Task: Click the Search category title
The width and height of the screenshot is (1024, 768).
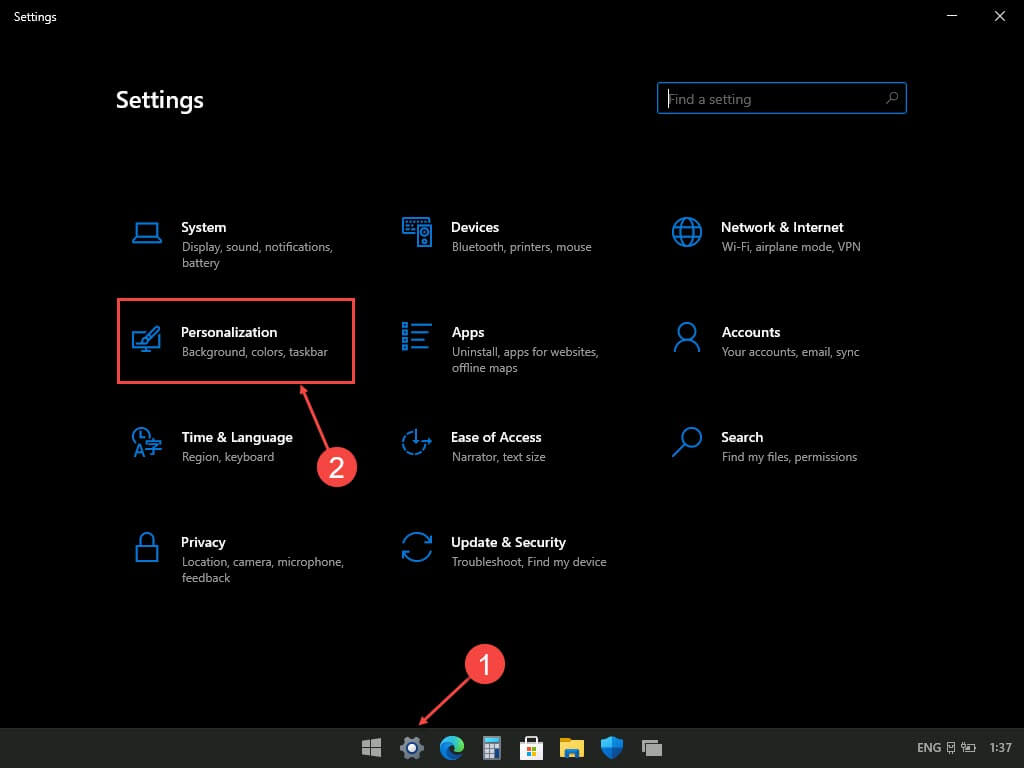Action: [x=742, y=438]
